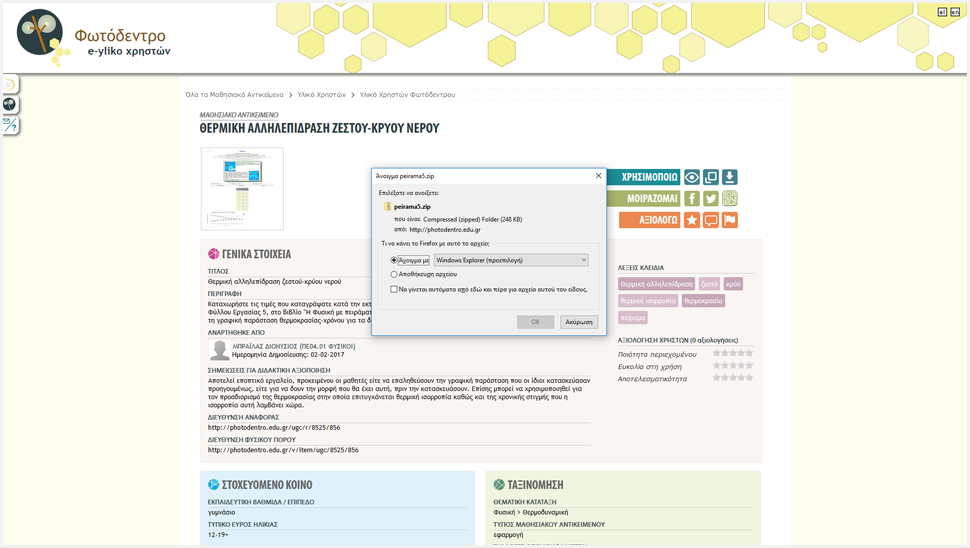
Task: Click the download arrow icon
Action: click(x=730, y=177)
